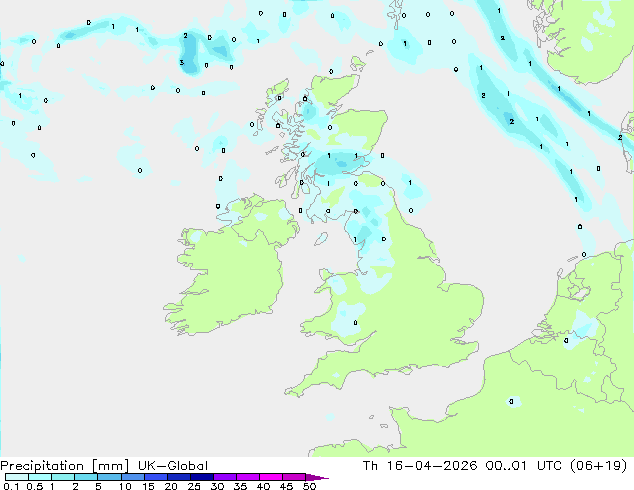Click the '40' legend scale label
Screen dimensions: 634x490
(263, 486)
